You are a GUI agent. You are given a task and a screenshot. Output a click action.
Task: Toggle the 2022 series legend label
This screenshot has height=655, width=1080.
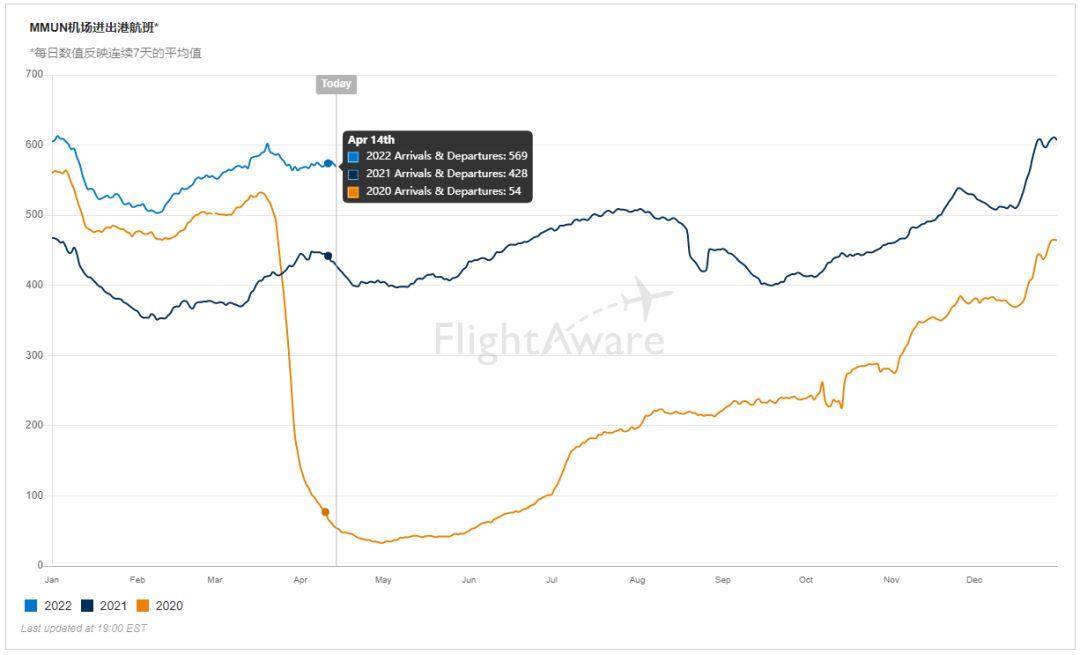(57, 605)
